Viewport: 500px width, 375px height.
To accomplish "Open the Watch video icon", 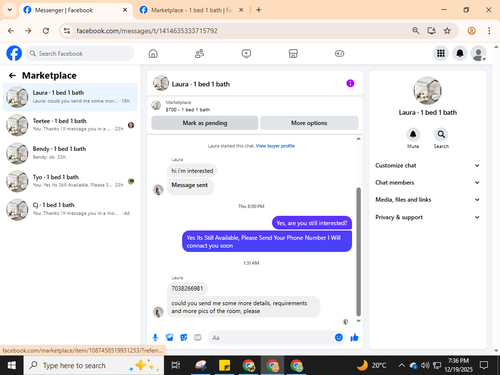I will pos(246,53).
